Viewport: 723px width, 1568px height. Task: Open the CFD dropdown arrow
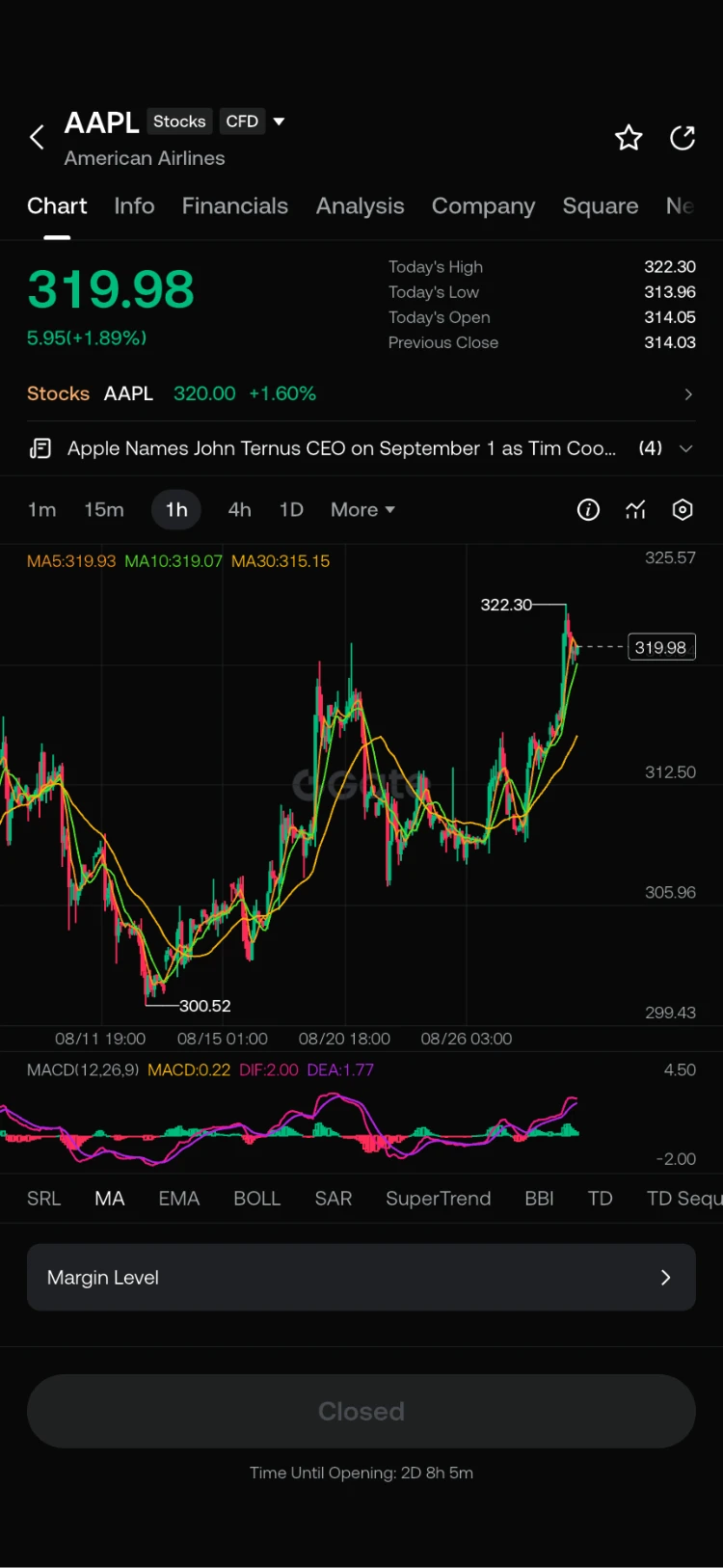coord(279,122)
